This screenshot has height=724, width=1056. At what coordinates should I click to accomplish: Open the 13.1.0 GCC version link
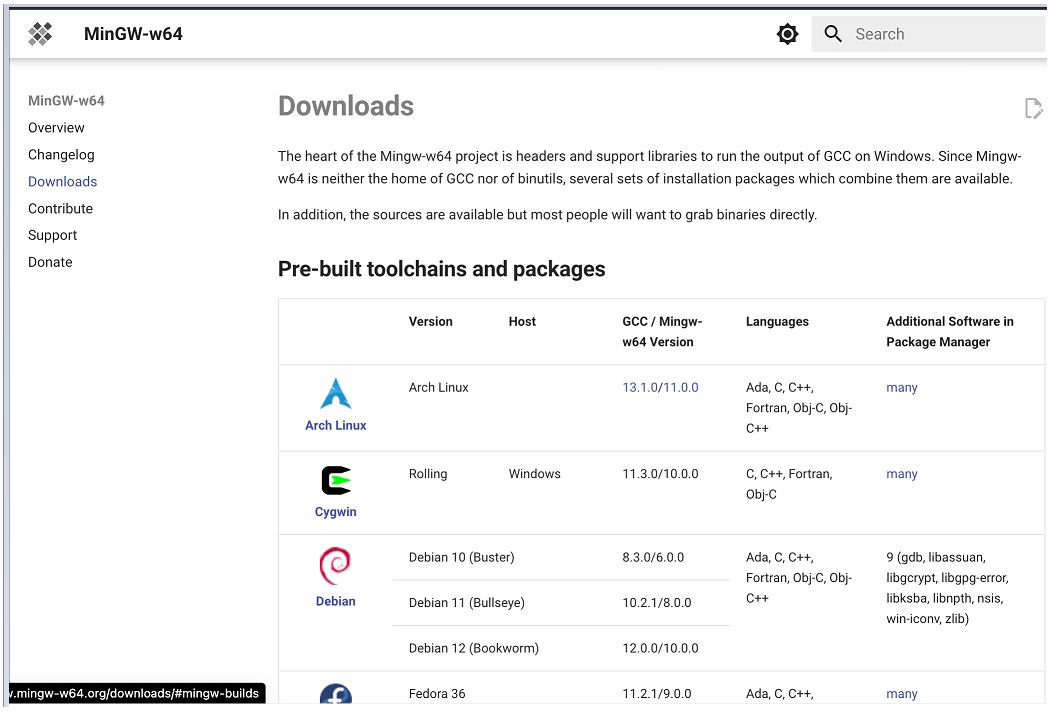coord(639,387)
